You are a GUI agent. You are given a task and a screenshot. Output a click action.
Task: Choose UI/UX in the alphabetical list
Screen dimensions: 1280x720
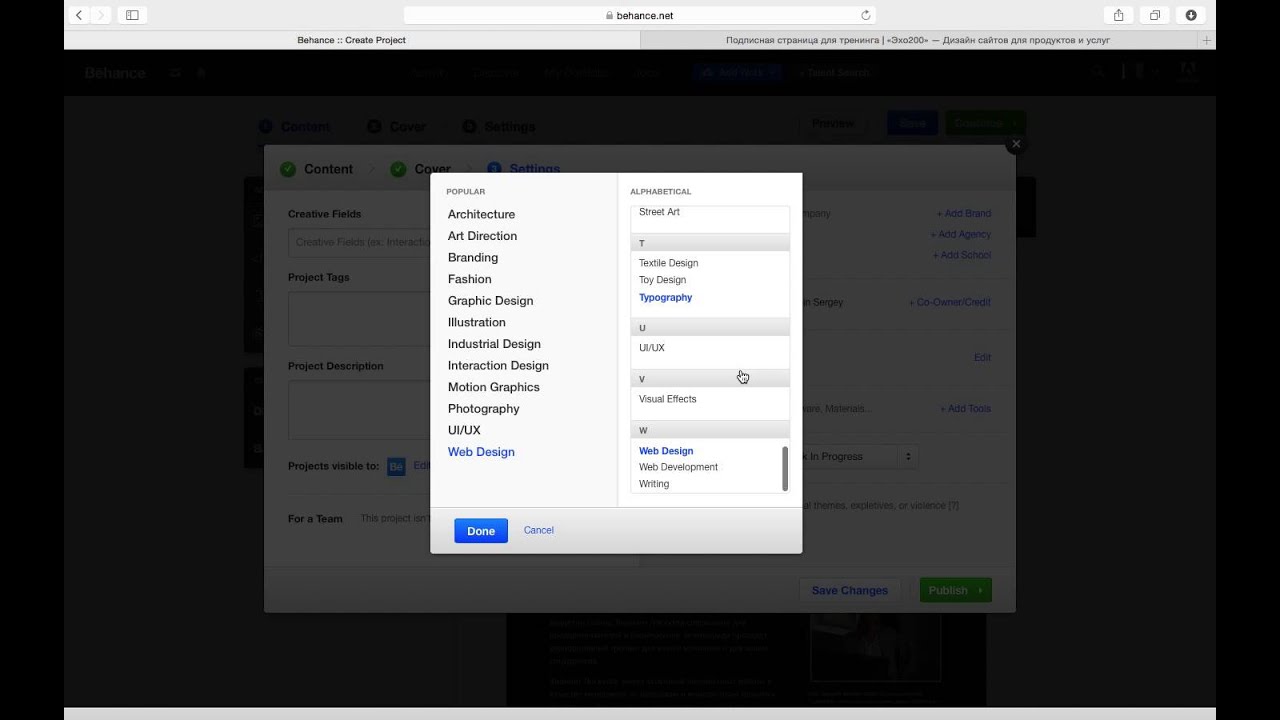pyautogui.click(x=651, y=348)
